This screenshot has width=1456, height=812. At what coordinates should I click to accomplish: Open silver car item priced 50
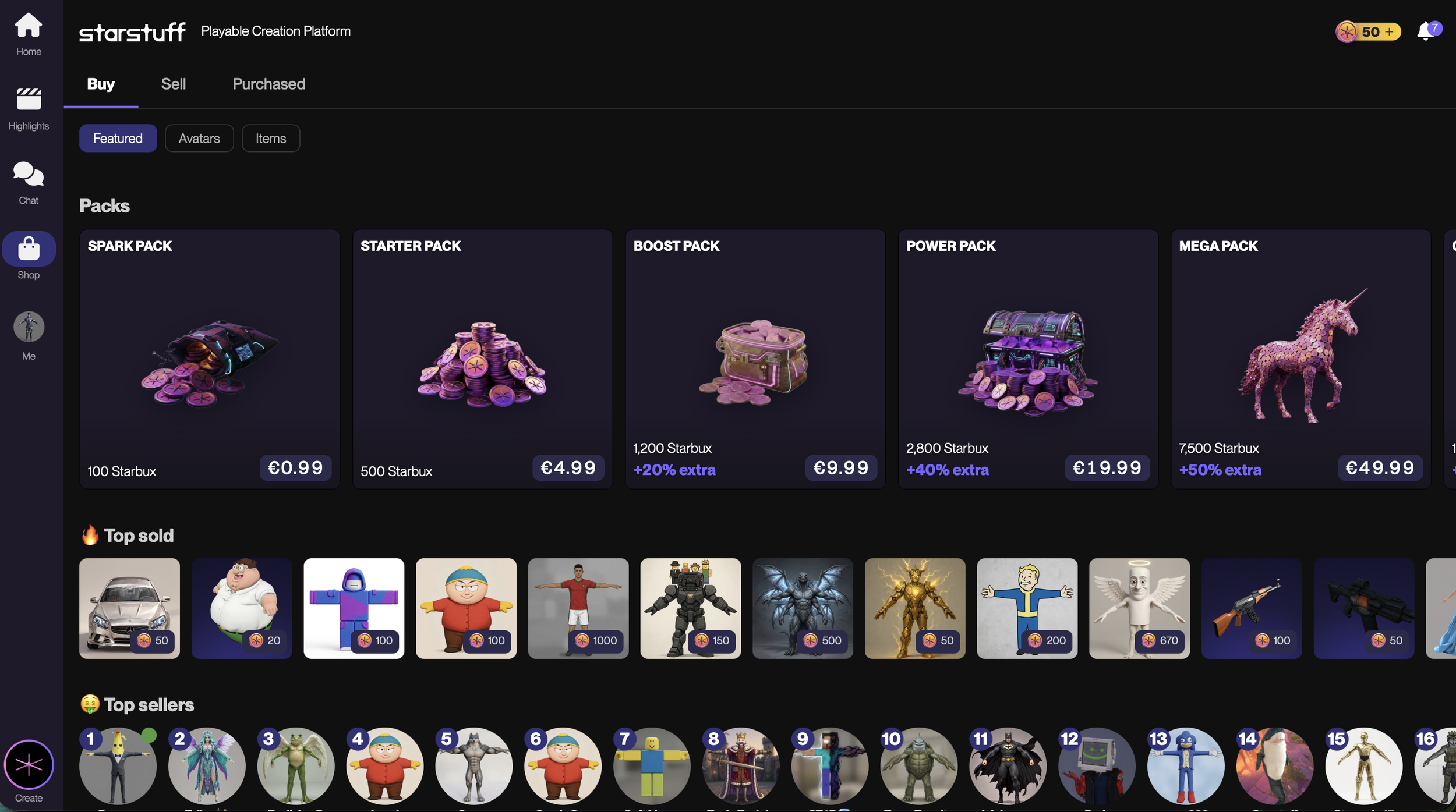[x=129, y=608]
